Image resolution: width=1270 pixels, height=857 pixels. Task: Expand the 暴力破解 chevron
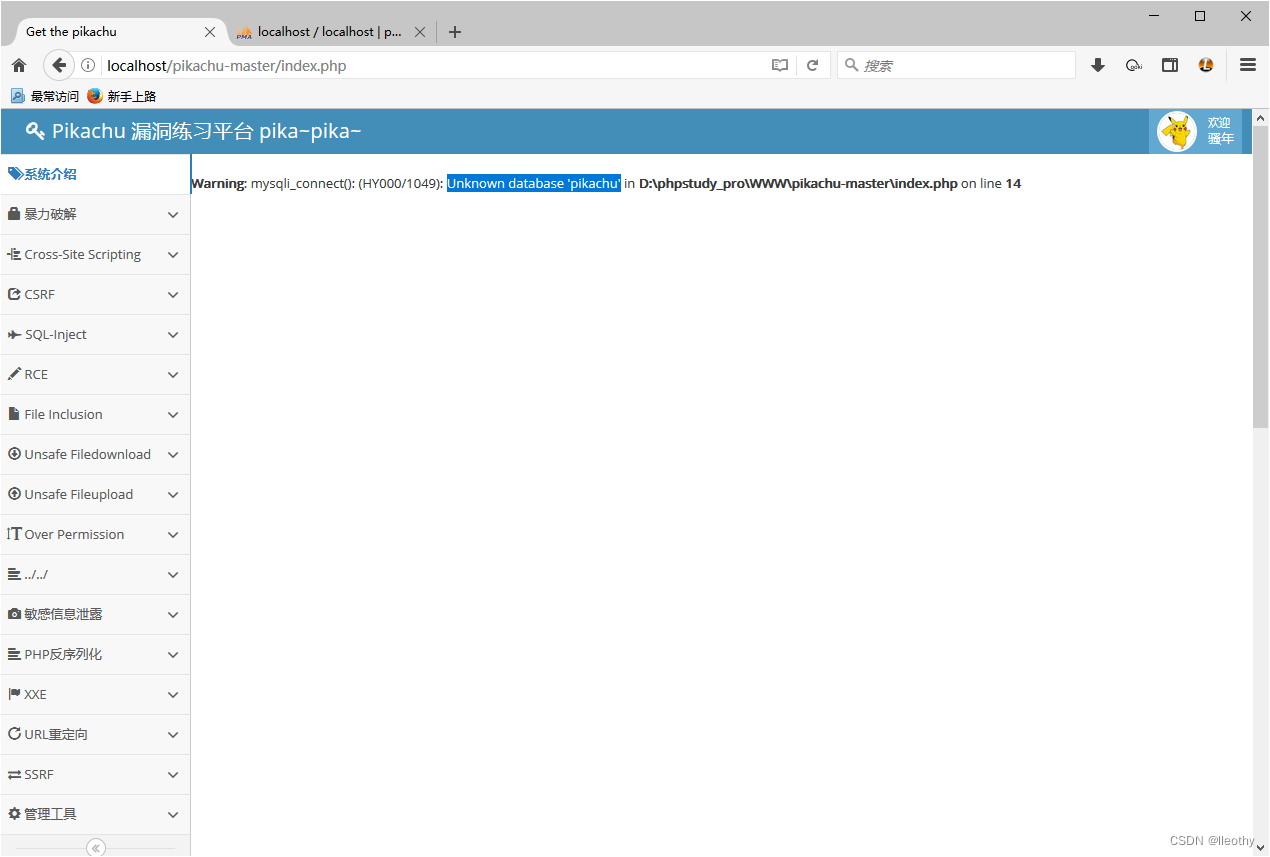click(173, 215)
